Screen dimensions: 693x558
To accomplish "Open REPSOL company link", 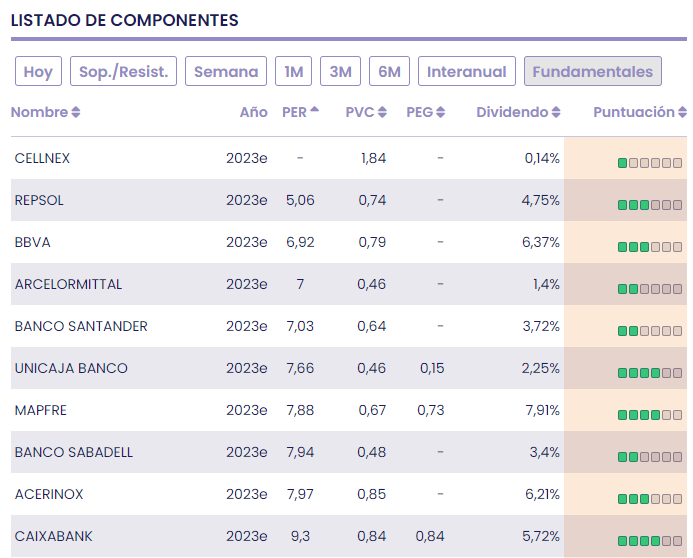I will [x=39, y=200].
